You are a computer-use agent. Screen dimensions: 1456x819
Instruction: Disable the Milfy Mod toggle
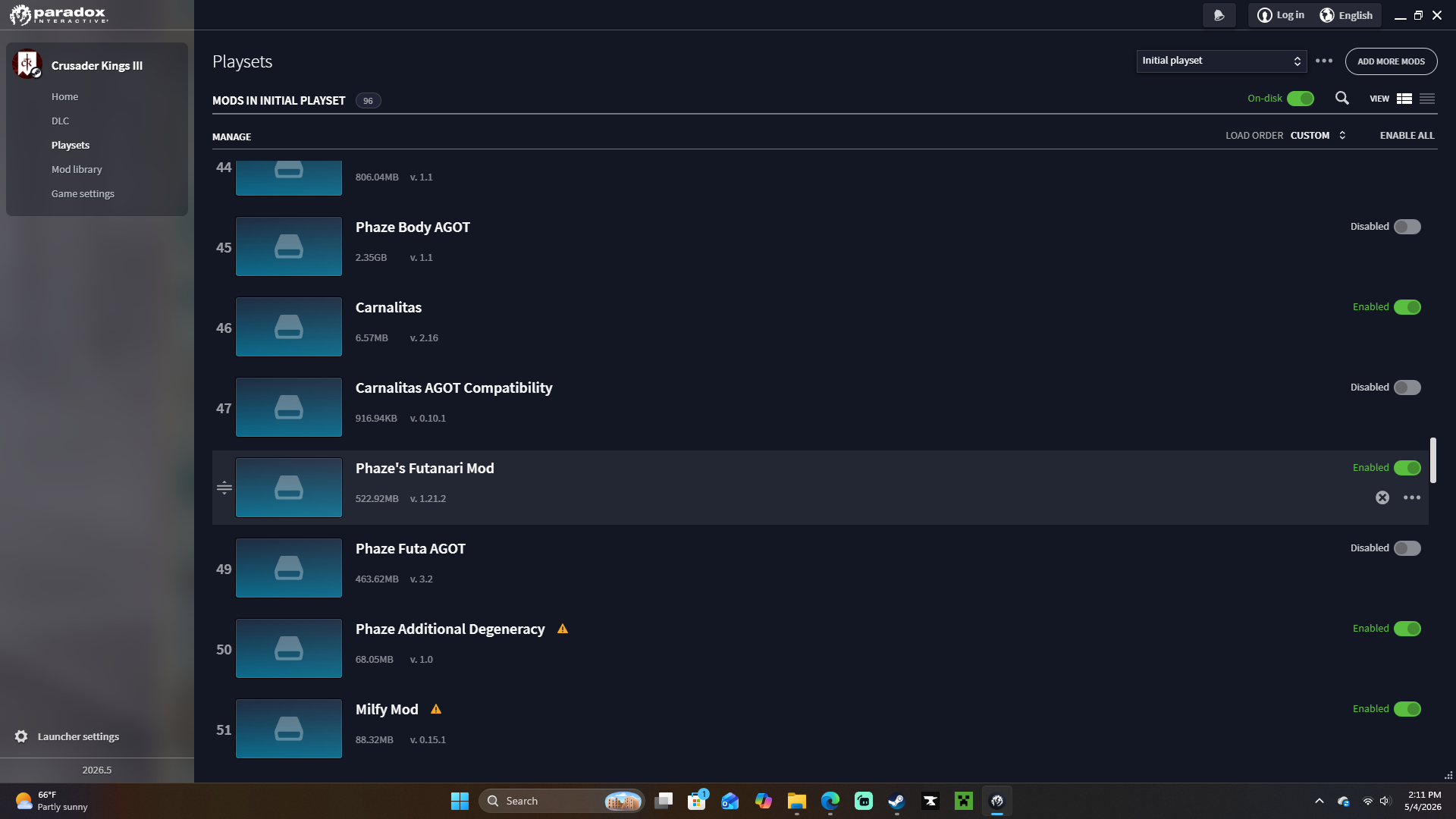[x=1407, y=709]
